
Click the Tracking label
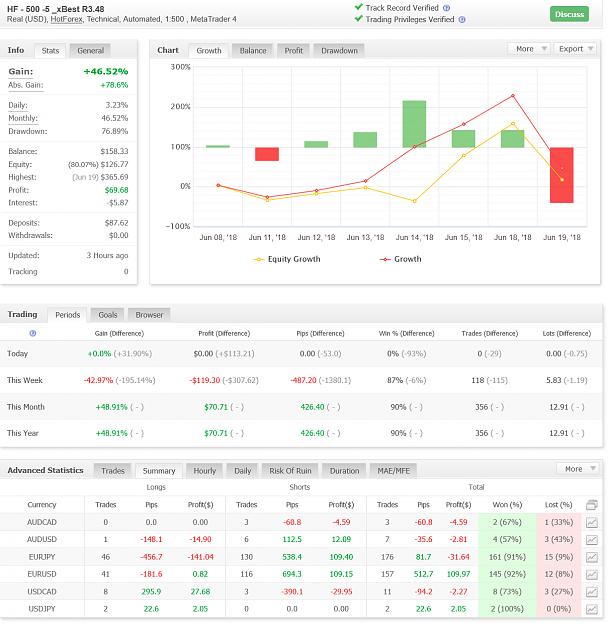[23, 271]
